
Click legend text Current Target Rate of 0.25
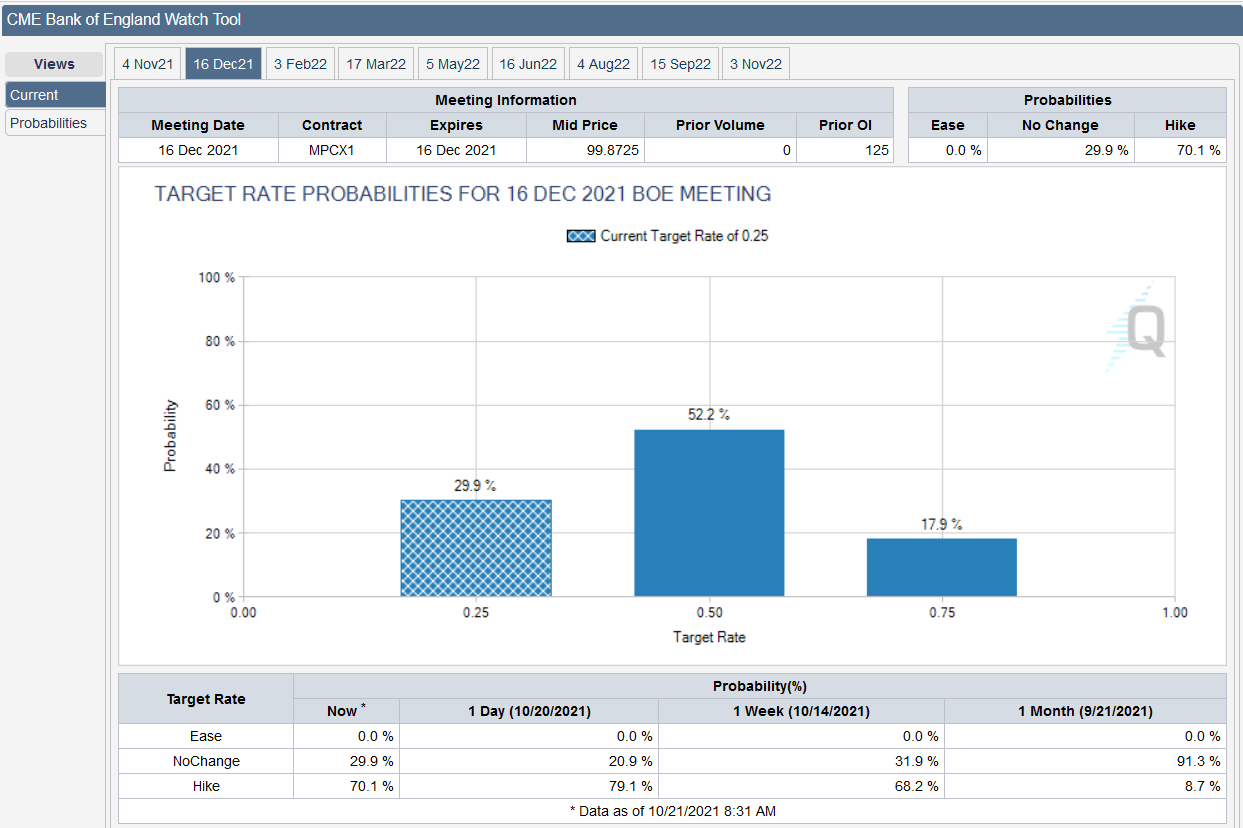click(684, 236)
